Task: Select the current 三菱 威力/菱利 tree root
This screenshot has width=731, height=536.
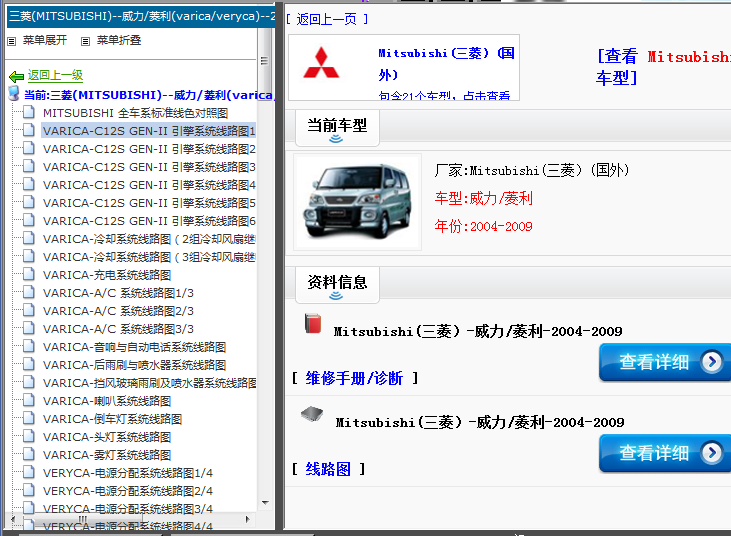Action: 148,95
